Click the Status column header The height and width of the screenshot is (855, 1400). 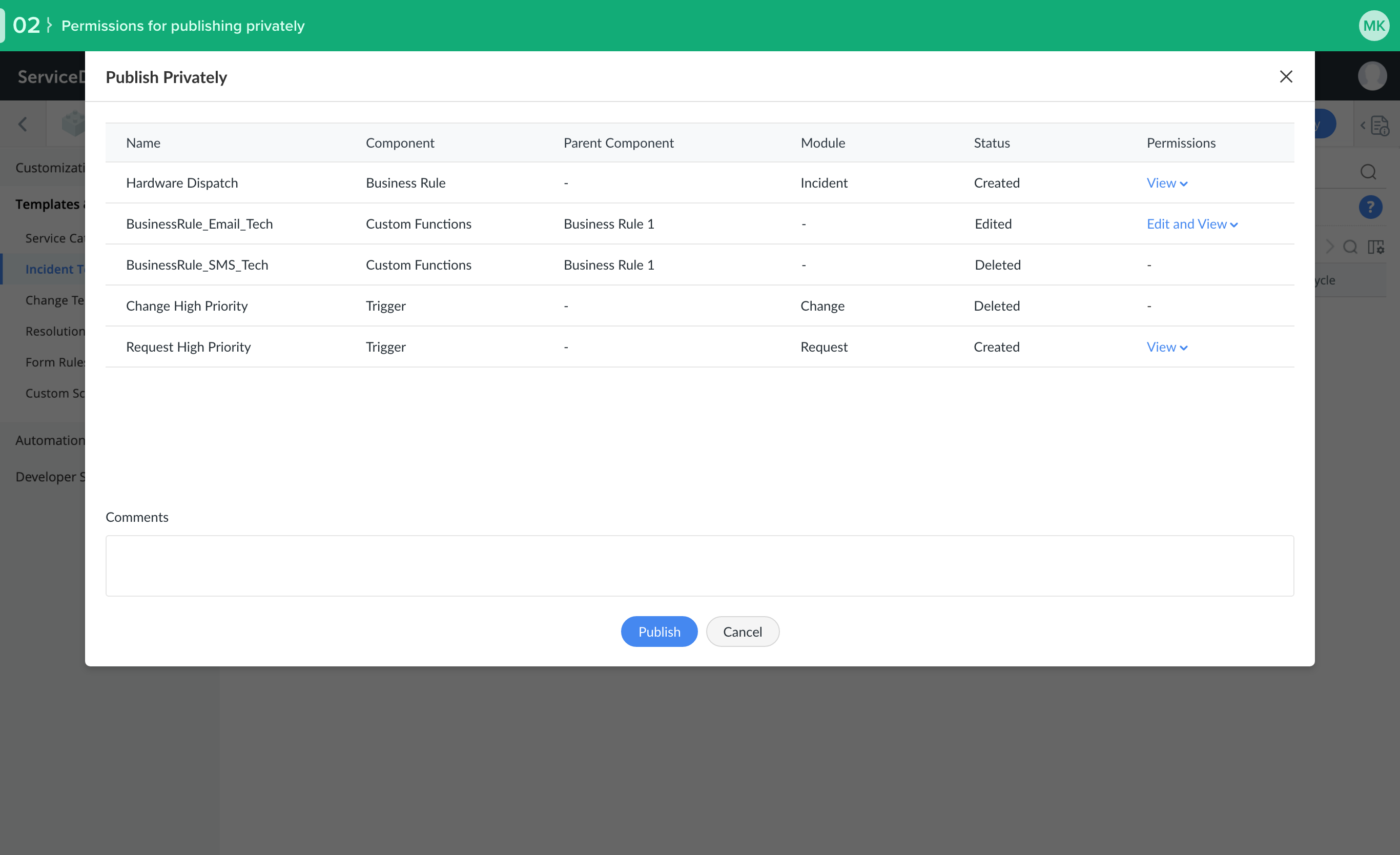tap(992, 142)
